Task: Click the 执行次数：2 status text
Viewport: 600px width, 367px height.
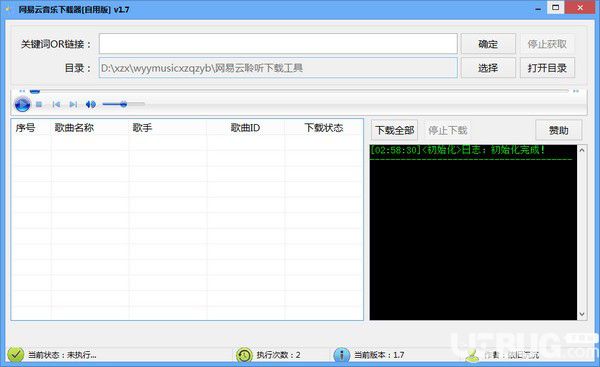Action: [x=278, y=355]
